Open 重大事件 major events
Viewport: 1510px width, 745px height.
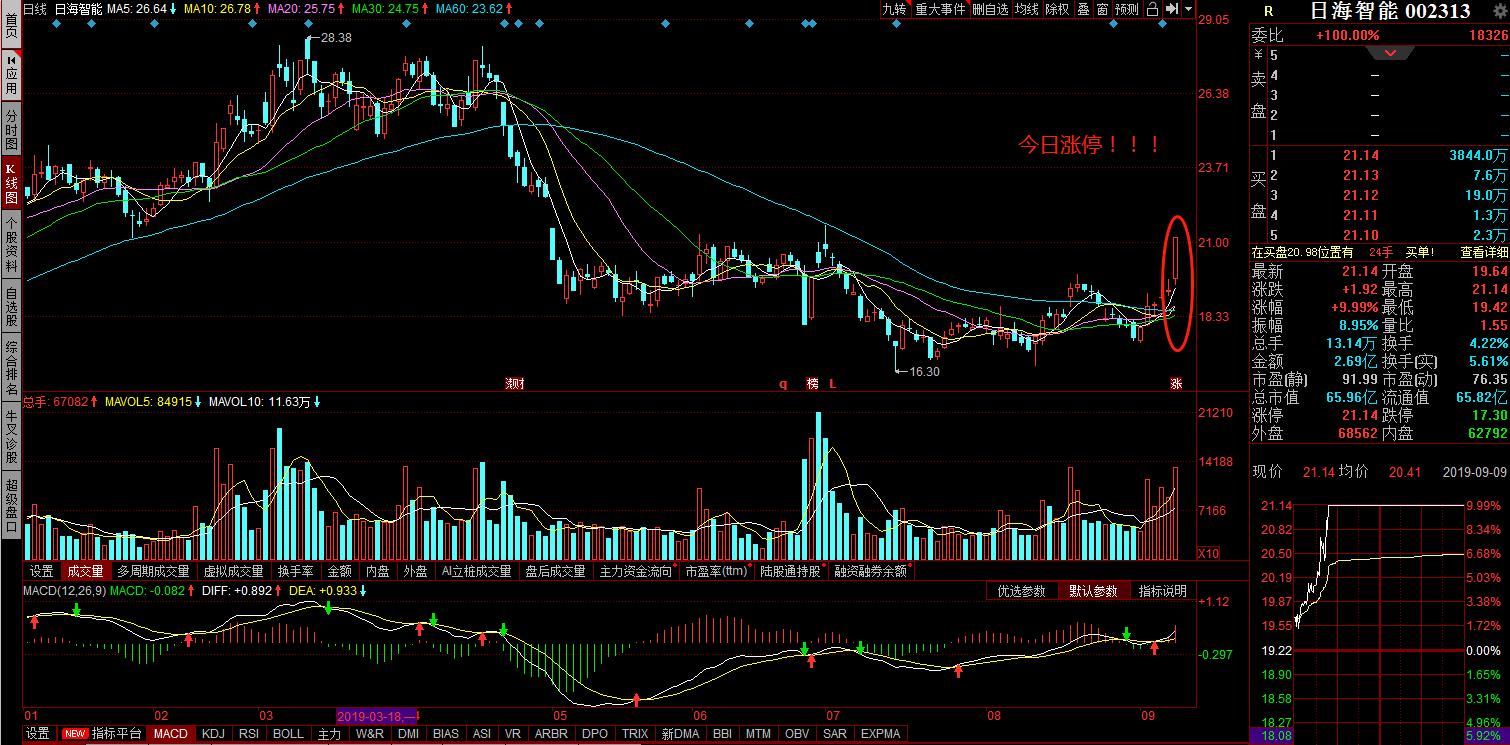[x=940, y=9]
